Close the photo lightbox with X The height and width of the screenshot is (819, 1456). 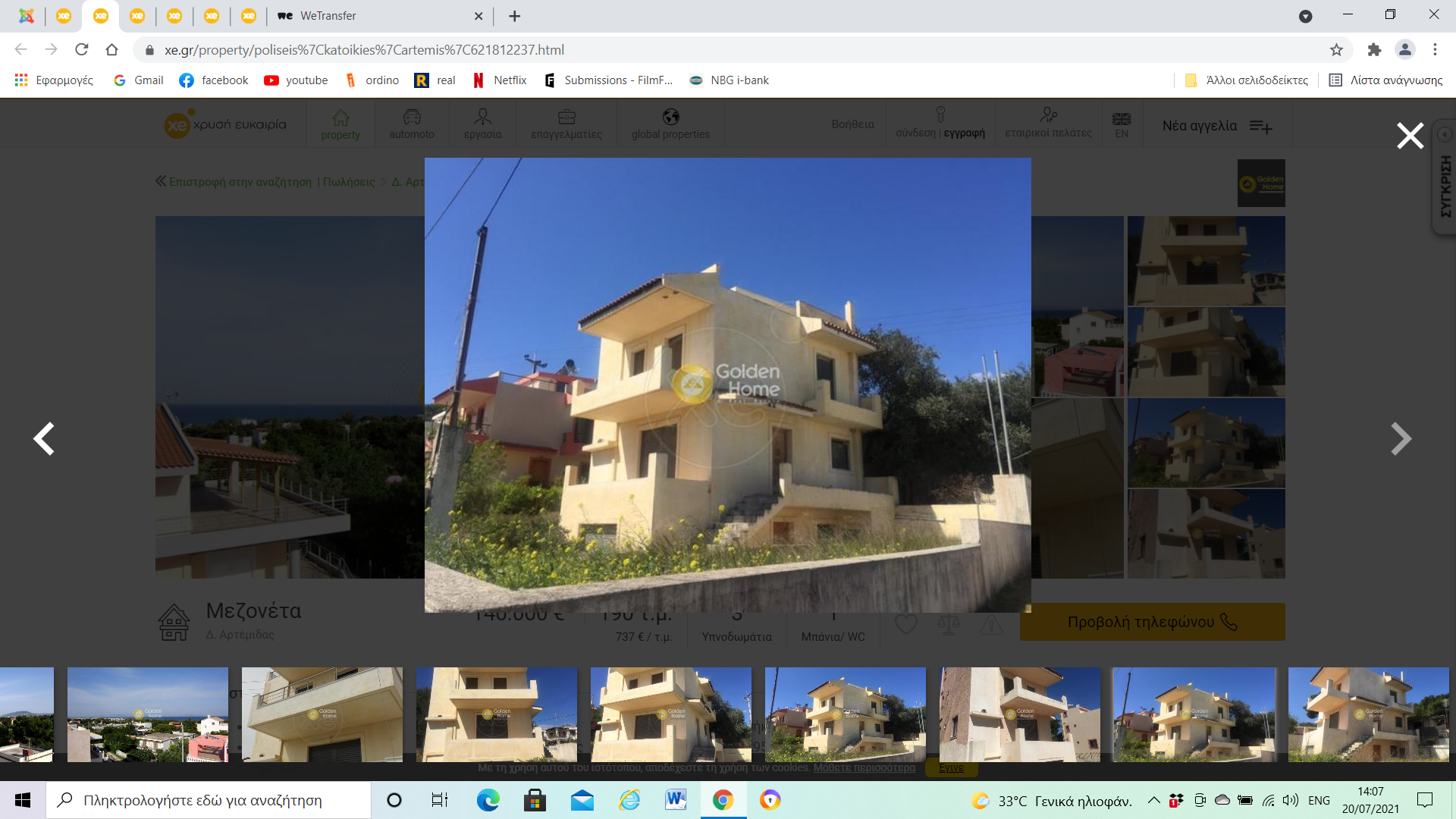point(1410,136)
